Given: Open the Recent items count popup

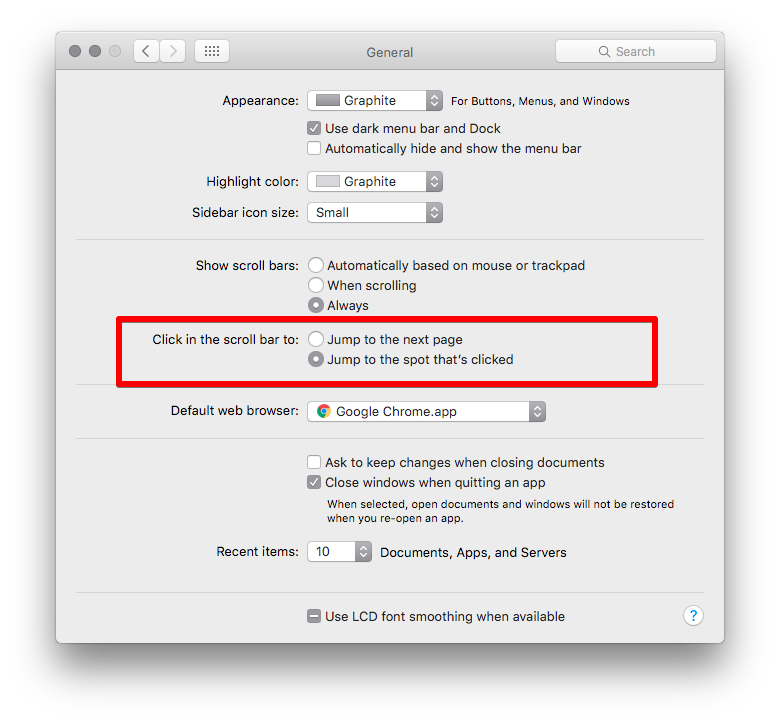Looking at the screenshot, I should [x=339, y=552].
